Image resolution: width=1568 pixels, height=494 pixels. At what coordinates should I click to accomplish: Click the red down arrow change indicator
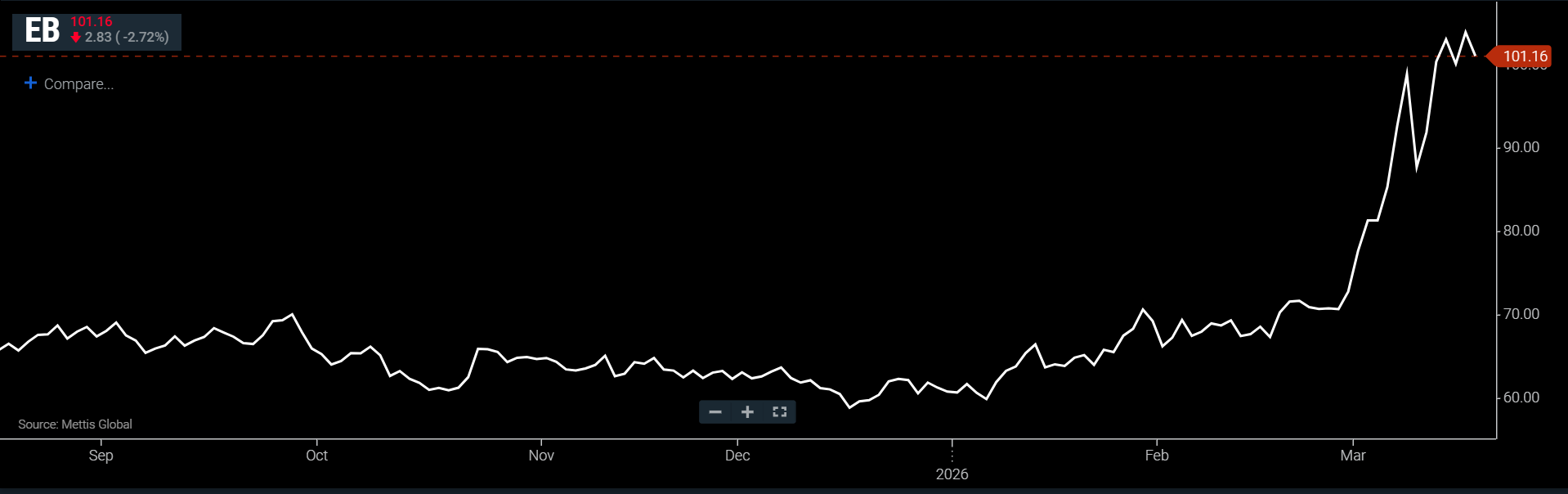tap(76, 38)
